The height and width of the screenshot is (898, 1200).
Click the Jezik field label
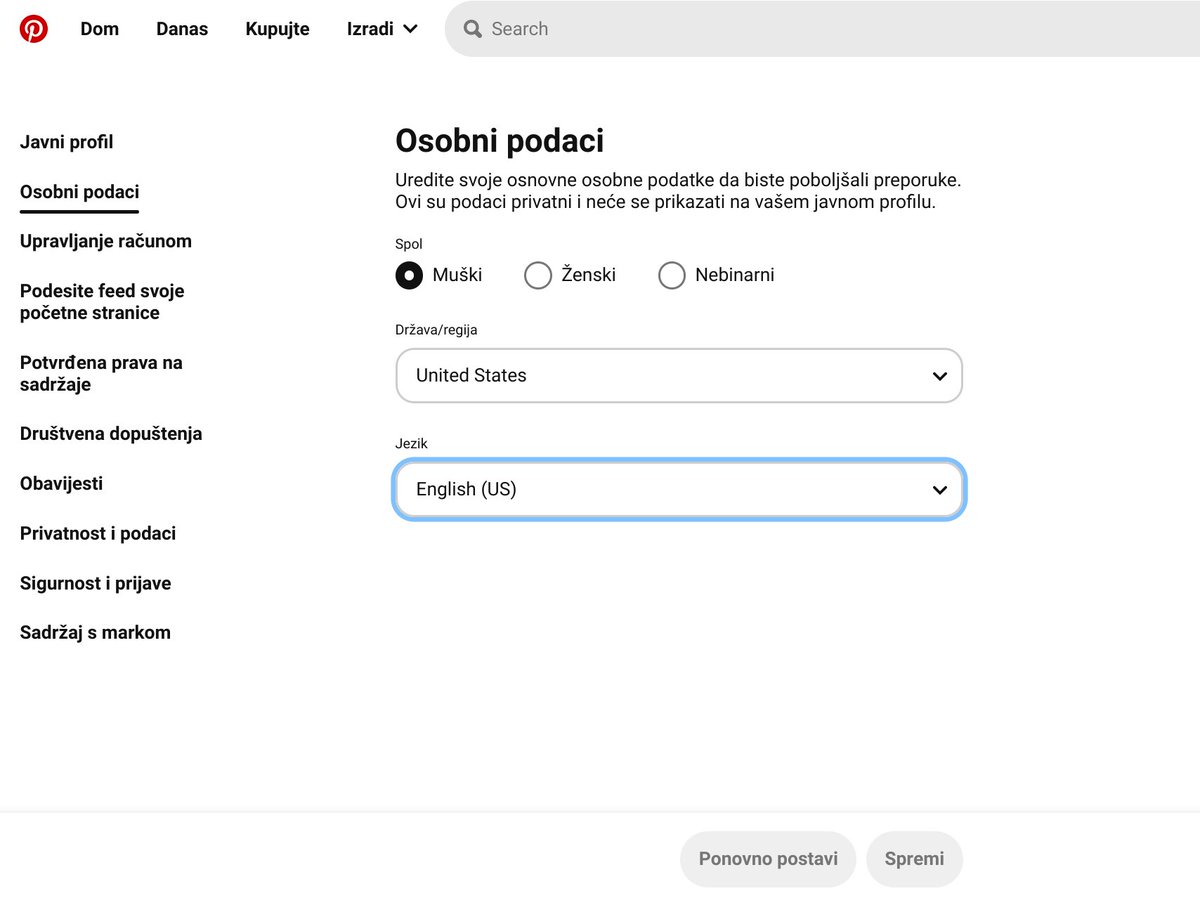coord(411,443)
